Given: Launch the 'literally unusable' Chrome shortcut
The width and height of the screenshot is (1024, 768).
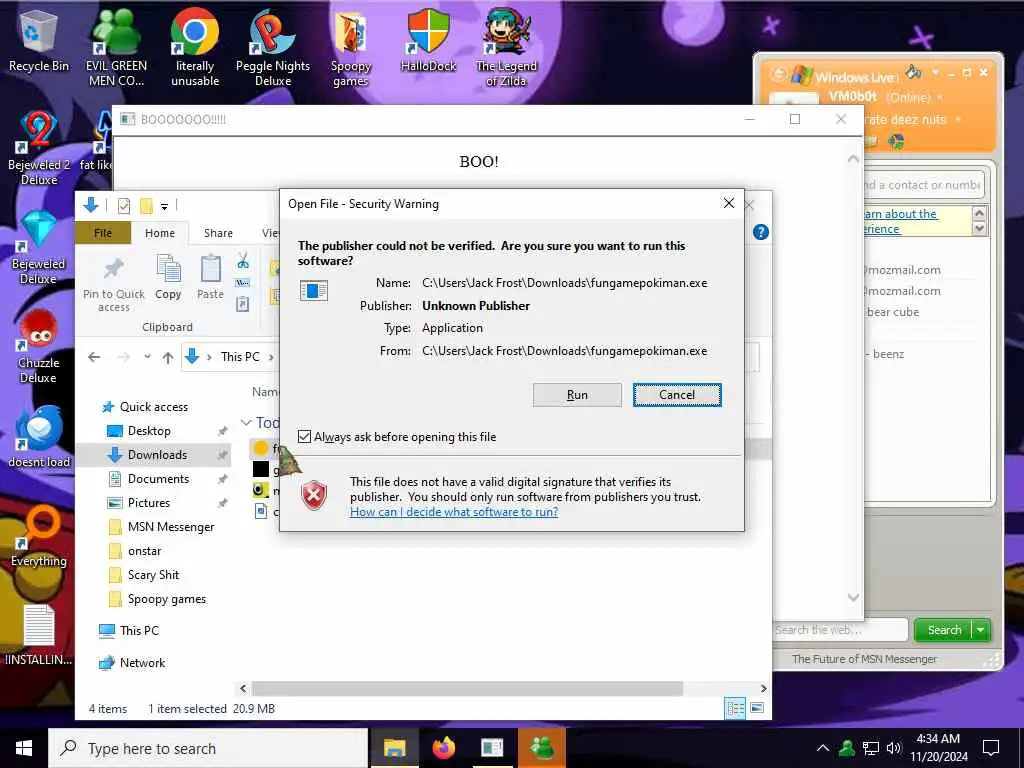Looking at the screenshot, I should (x=195, y=47).
